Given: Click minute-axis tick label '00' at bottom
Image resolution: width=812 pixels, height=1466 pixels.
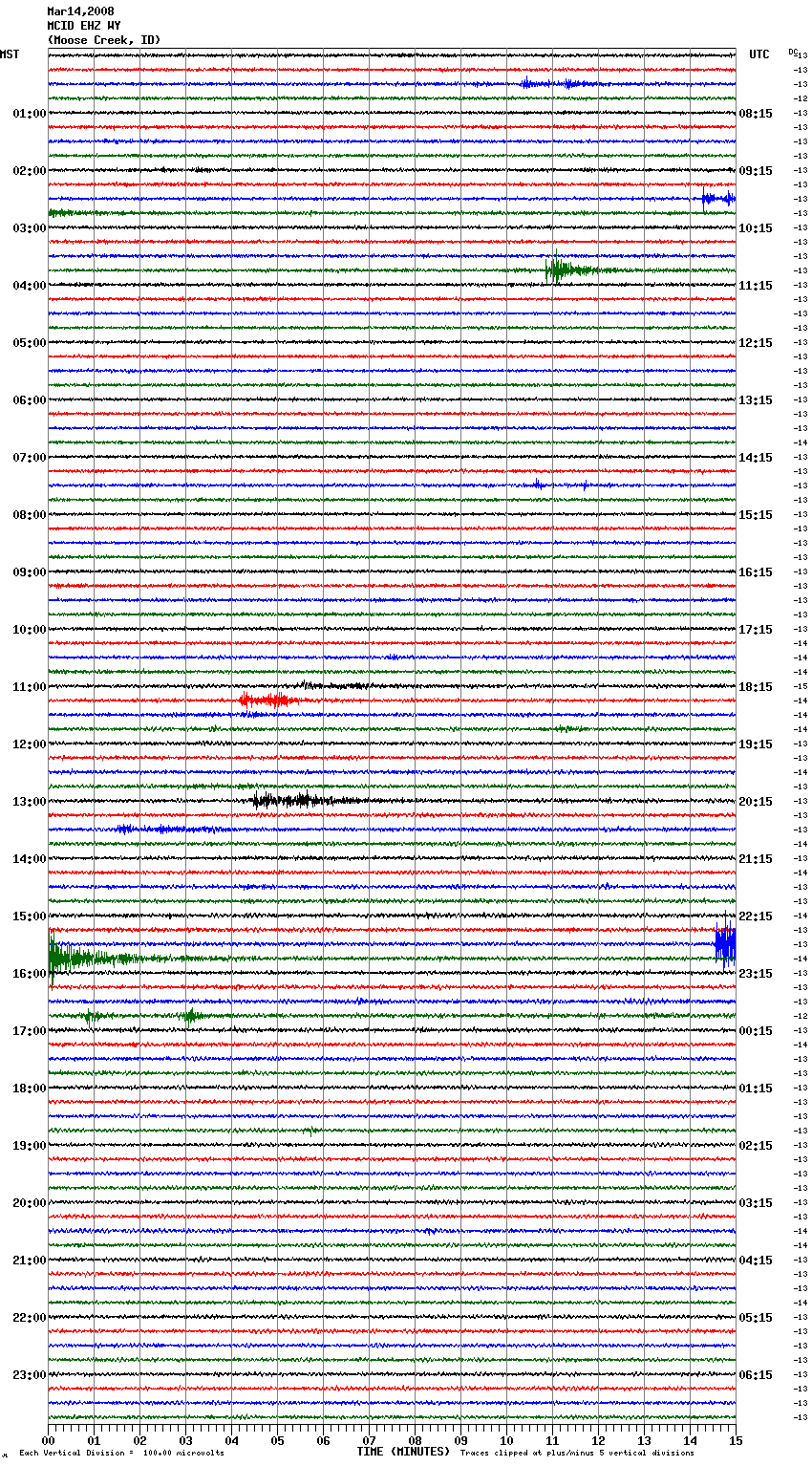Looking at the screenshot, I should [x=48, y=1440].
